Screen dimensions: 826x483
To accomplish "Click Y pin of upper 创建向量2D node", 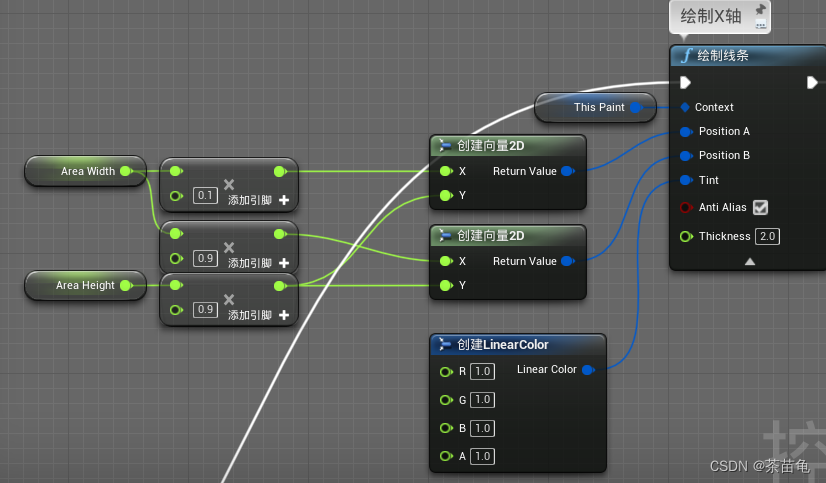I will (x=446, y=195).
